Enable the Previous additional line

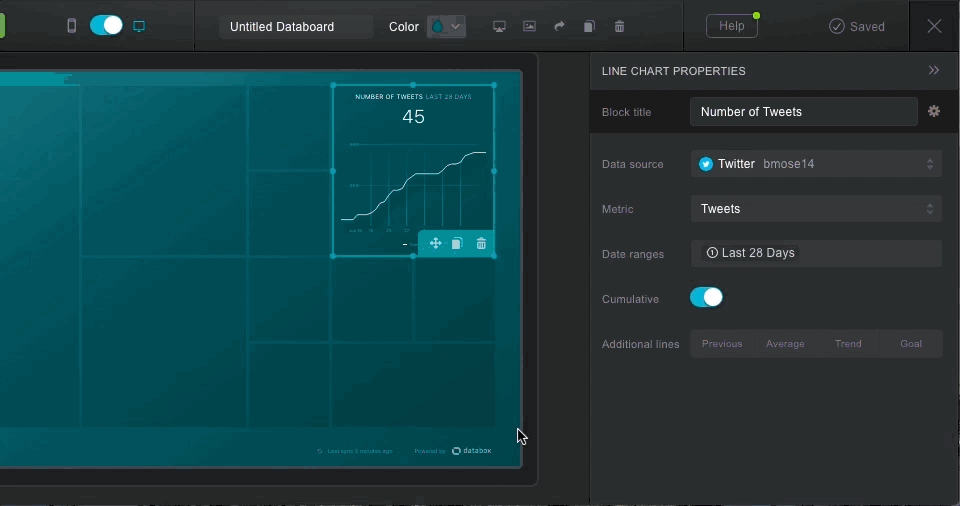722,344
